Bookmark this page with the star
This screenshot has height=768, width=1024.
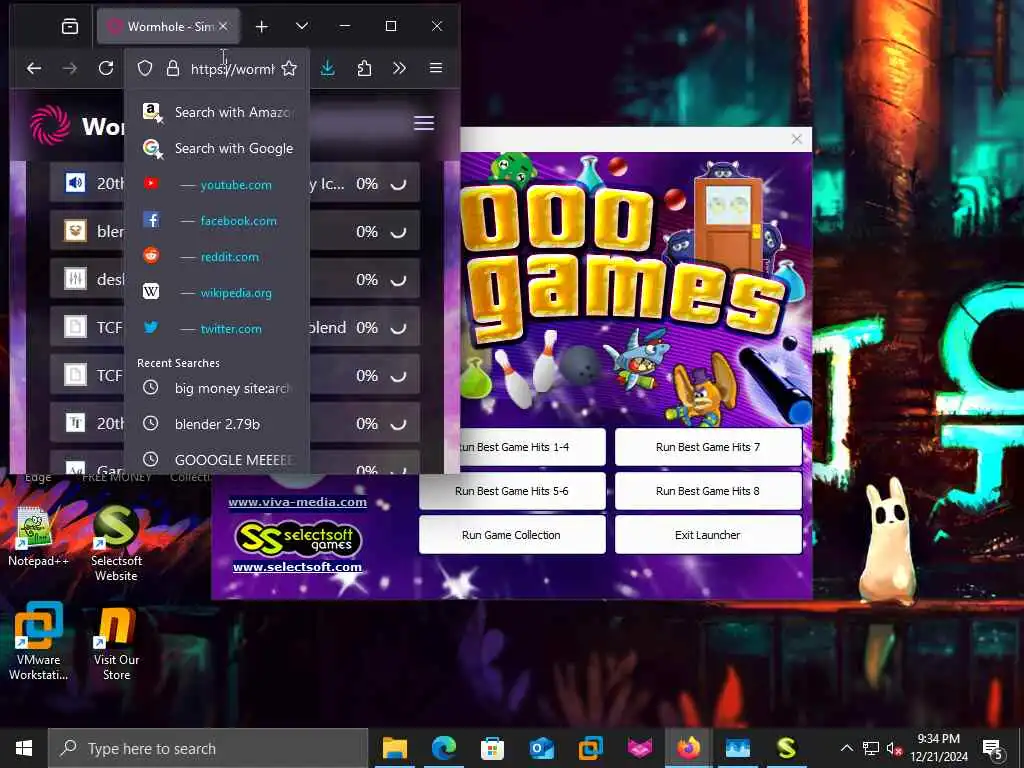click(x=289, y=68)
